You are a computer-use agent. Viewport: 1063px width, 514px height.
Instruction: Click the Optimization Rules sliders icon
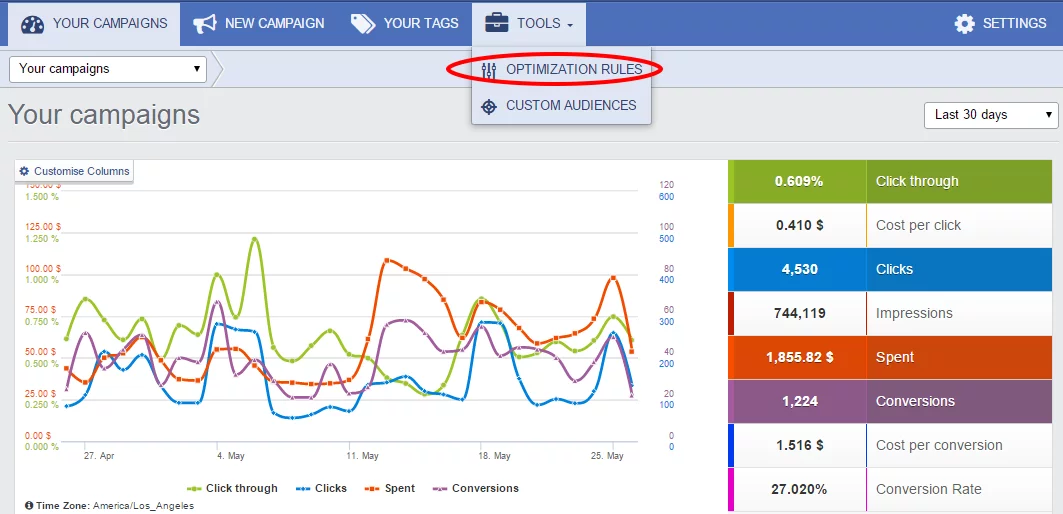pos(489,70)
